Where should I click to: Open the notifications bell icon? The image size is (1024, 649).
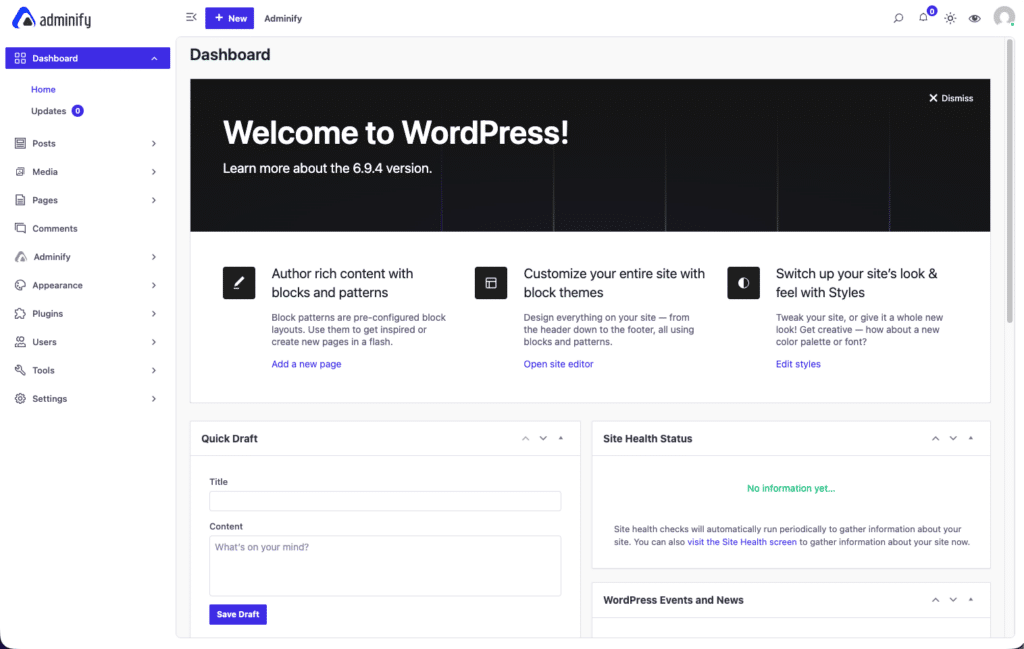[x=923, y=18]
